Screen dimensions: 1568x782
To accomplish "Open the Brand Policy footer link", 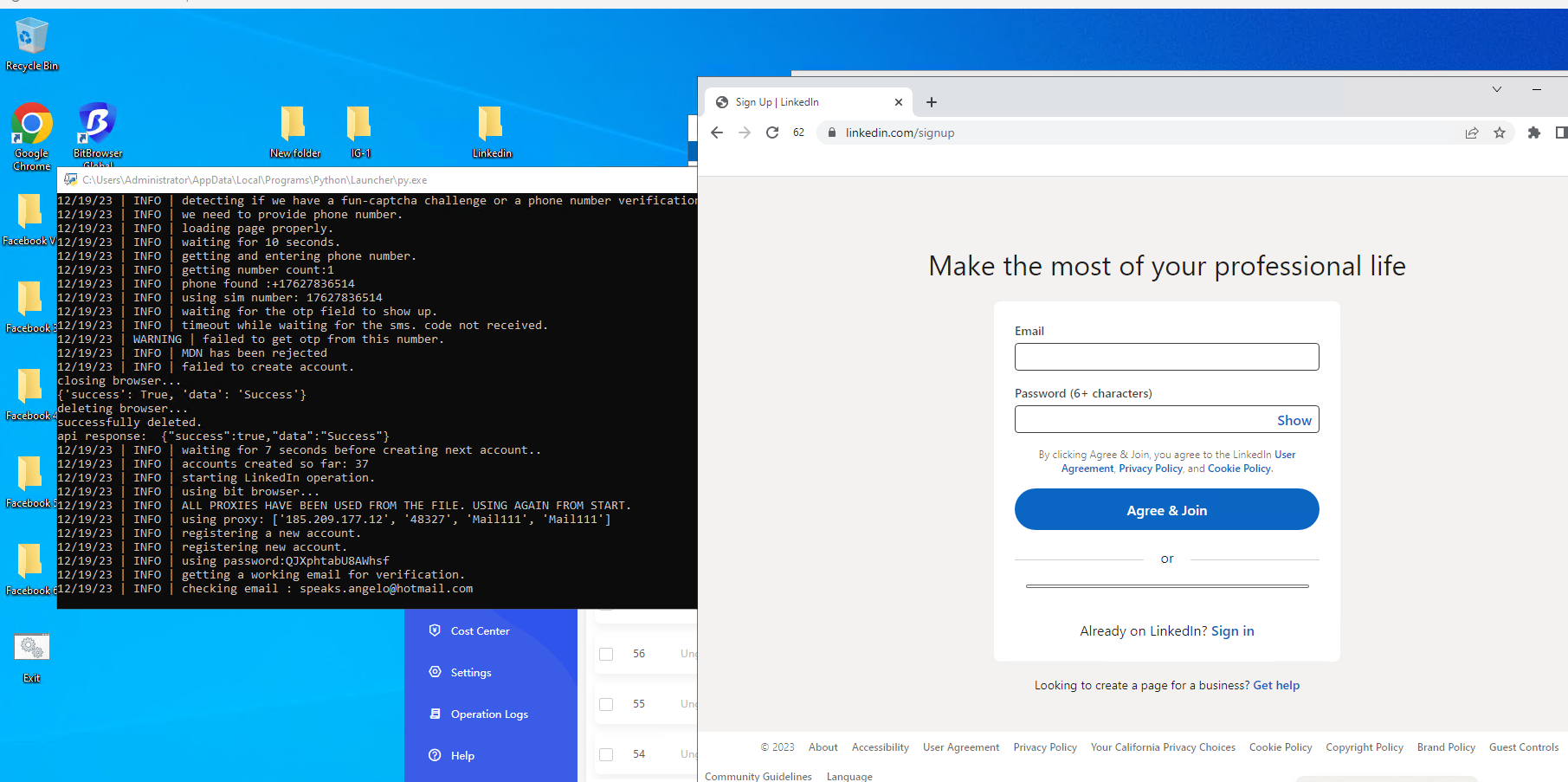I will [x=1446, y=747].
